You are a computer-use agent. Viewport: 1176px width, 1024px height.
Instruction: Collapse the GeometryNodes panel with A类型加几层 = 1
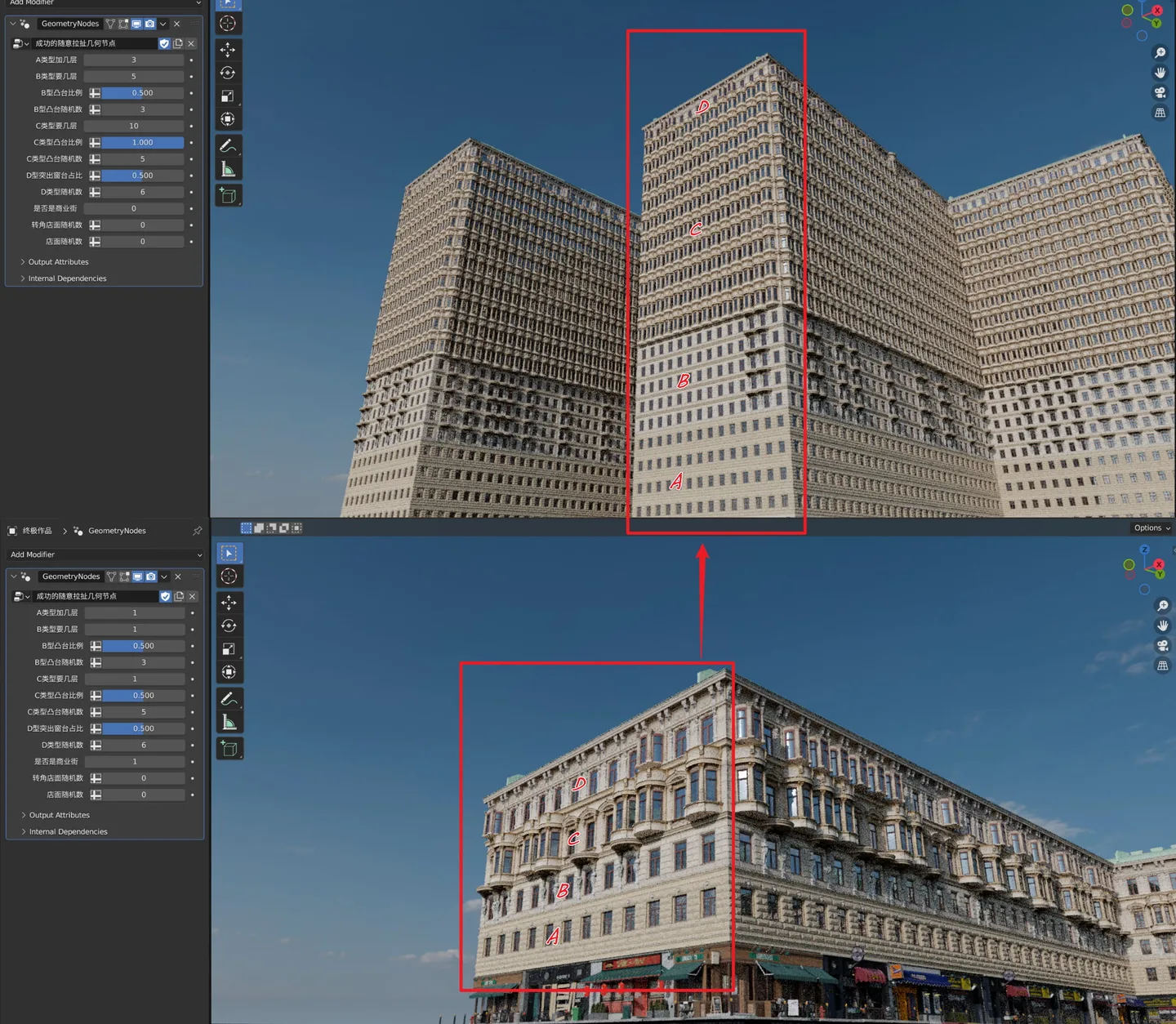[x=13, y=577]
